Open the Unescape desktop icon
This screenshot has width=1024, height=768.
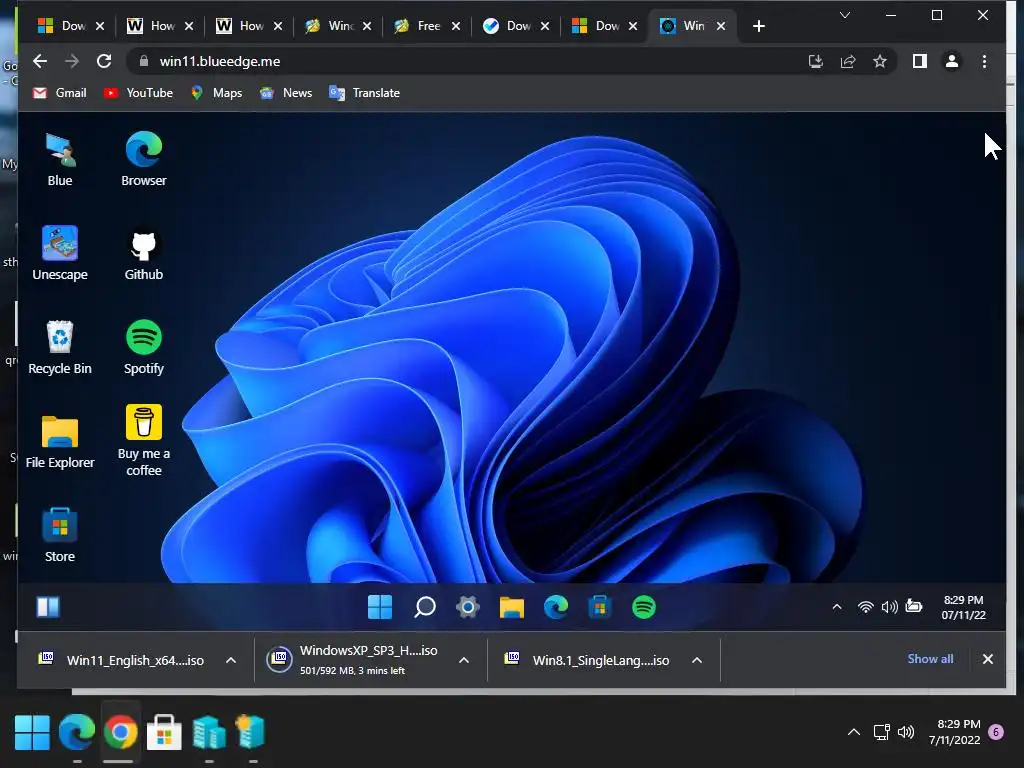[x=60, y=253]
